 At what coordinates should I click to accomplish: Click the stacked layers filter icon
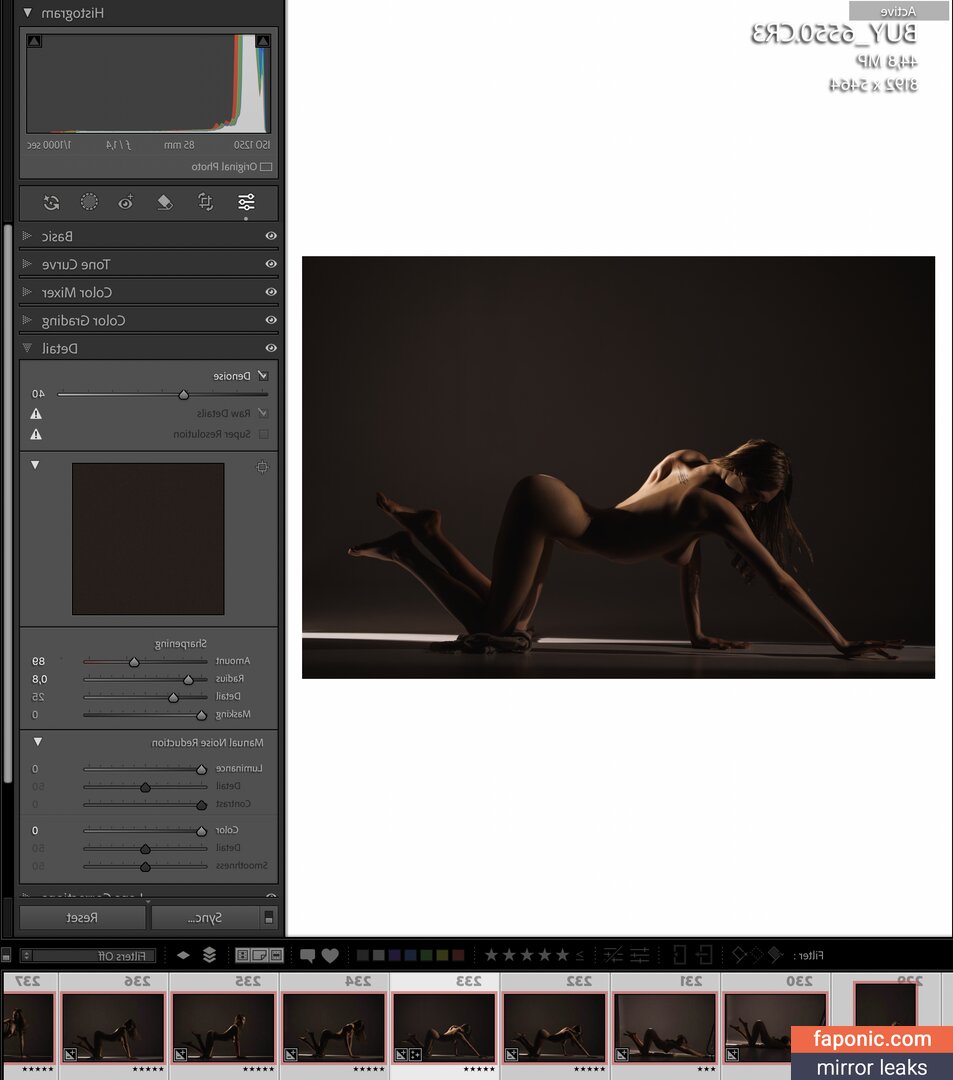tap(209, 955)
